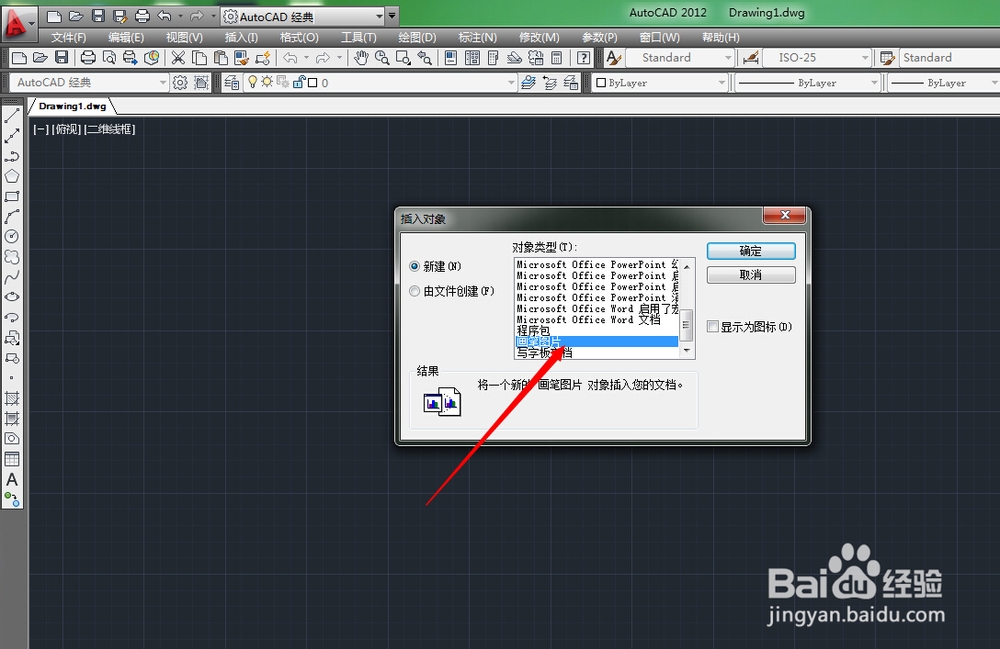The height and width of the screenshot is (649, 1000).
Task: Open the 文件(F) menu
Action: pos(68,38)
